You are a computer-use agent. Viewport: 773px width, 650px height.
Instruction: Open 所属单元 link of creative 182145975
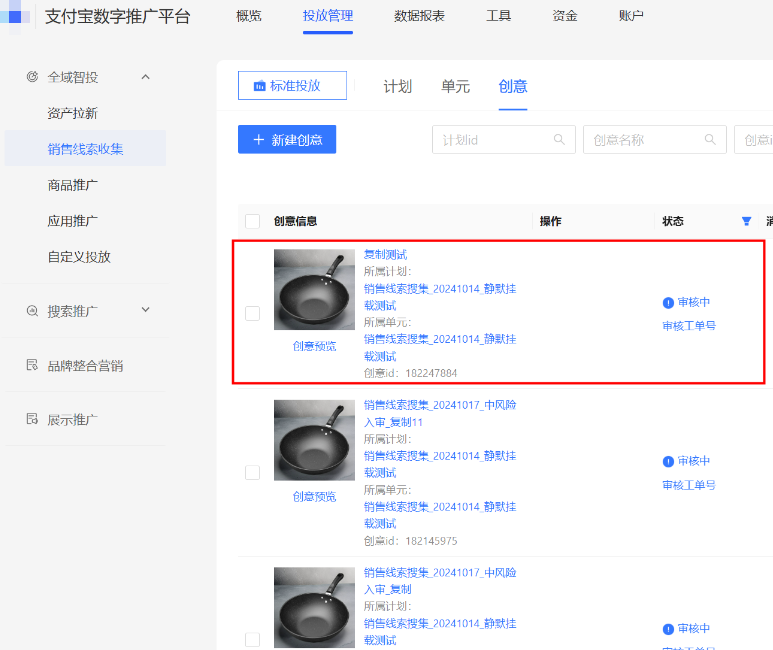click(x=440, y=515)
